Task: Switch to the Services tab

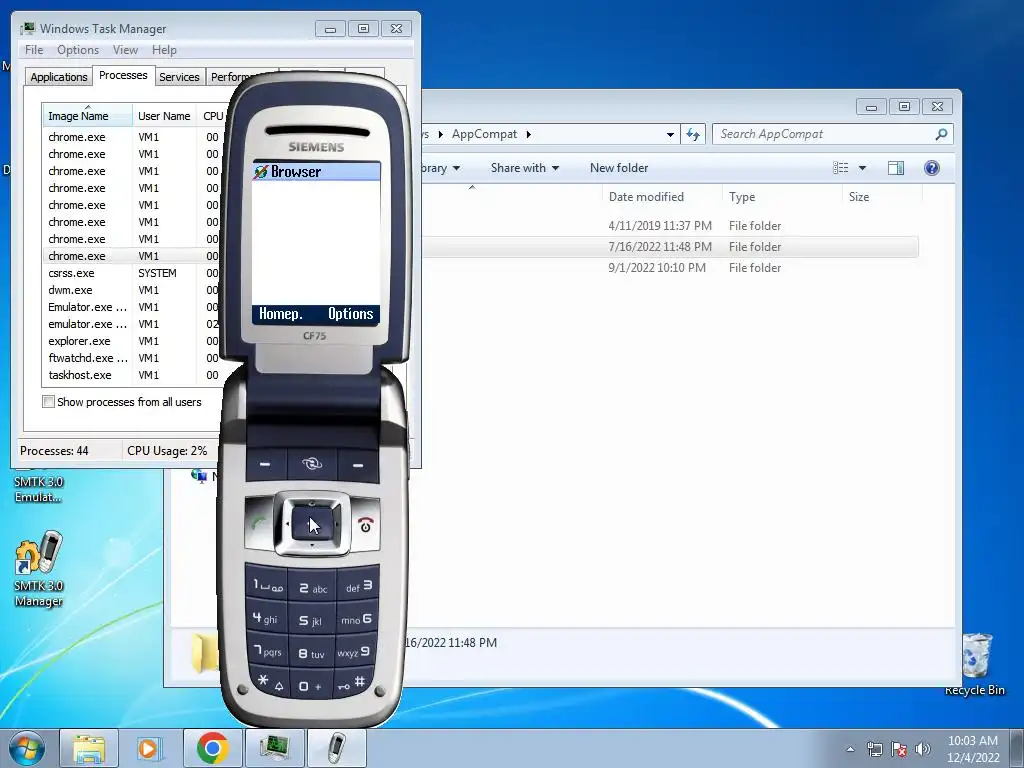Action: tap(179, 77)
